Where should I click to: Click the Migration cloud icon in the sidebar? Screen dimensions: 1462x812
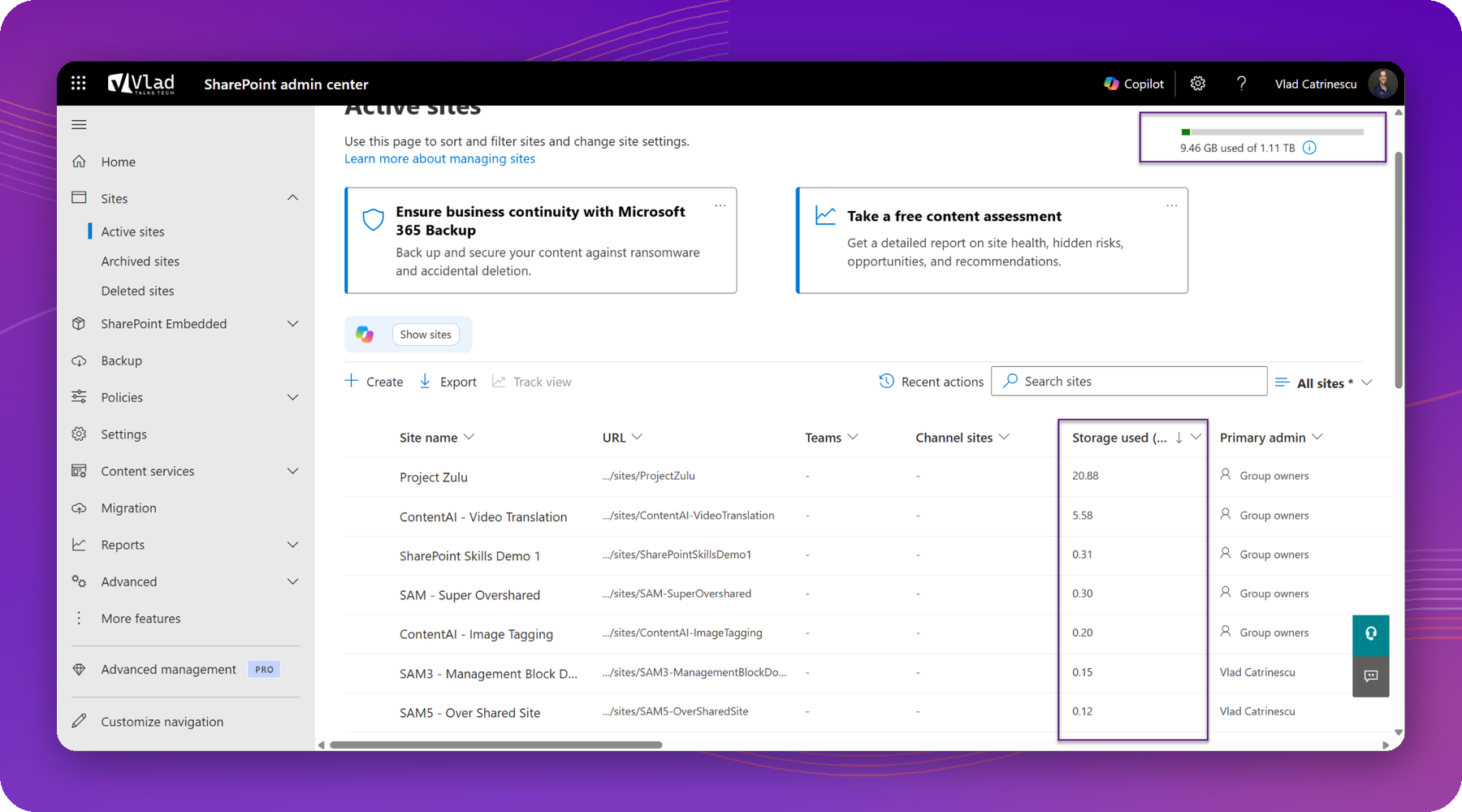tap(79, 508)
